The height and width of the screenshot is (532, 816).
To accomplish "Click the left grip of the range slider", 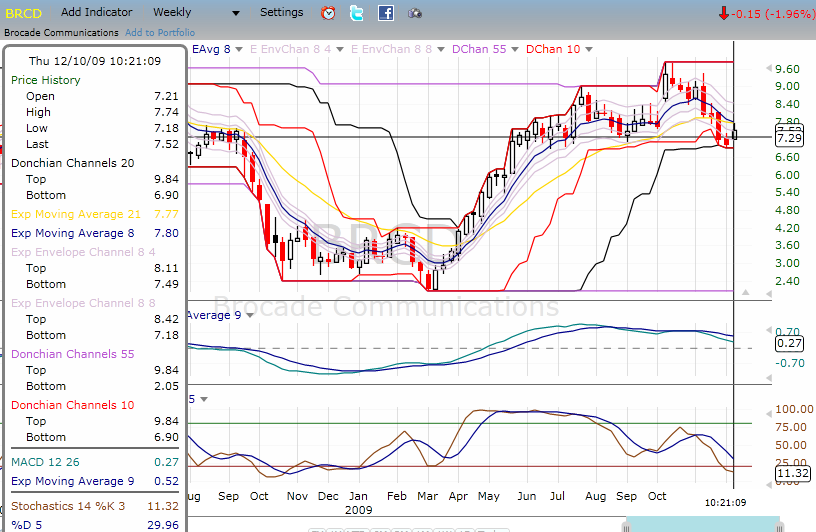I will (x=627, y=528).
